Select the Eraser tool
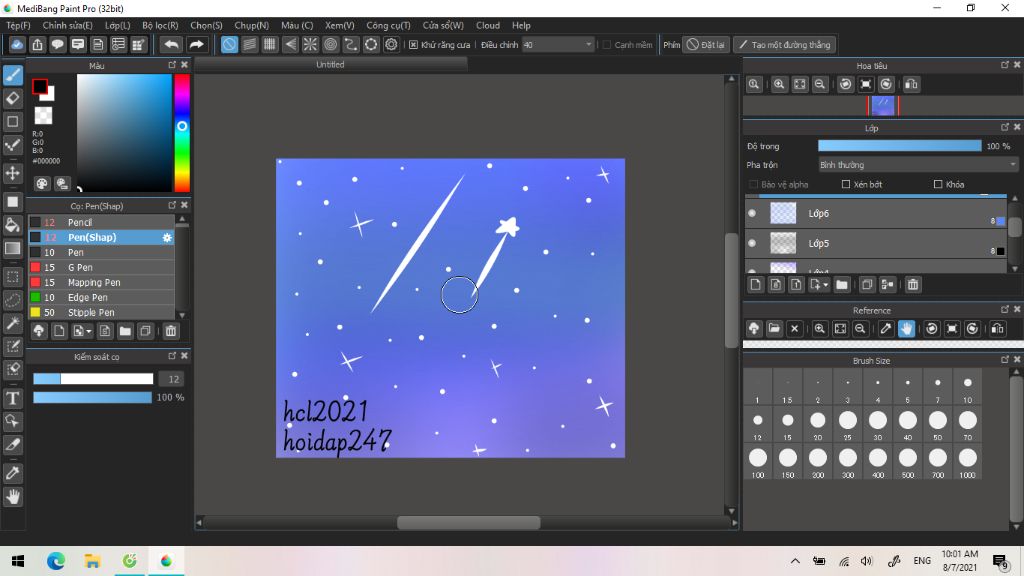The width and height of the screenshot is (1024, 576). [12, 99]
